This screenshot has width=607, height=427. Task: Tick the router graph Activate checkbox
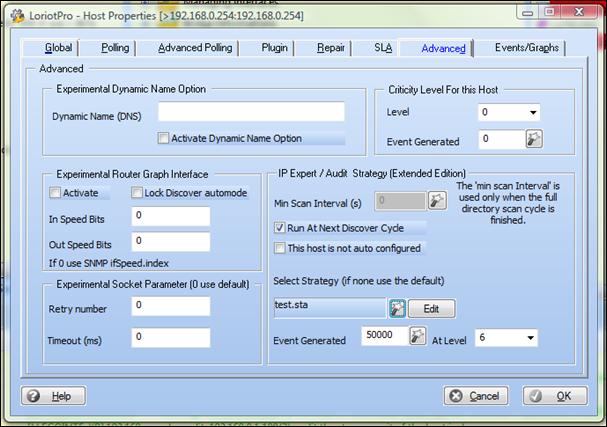[55, 192]
